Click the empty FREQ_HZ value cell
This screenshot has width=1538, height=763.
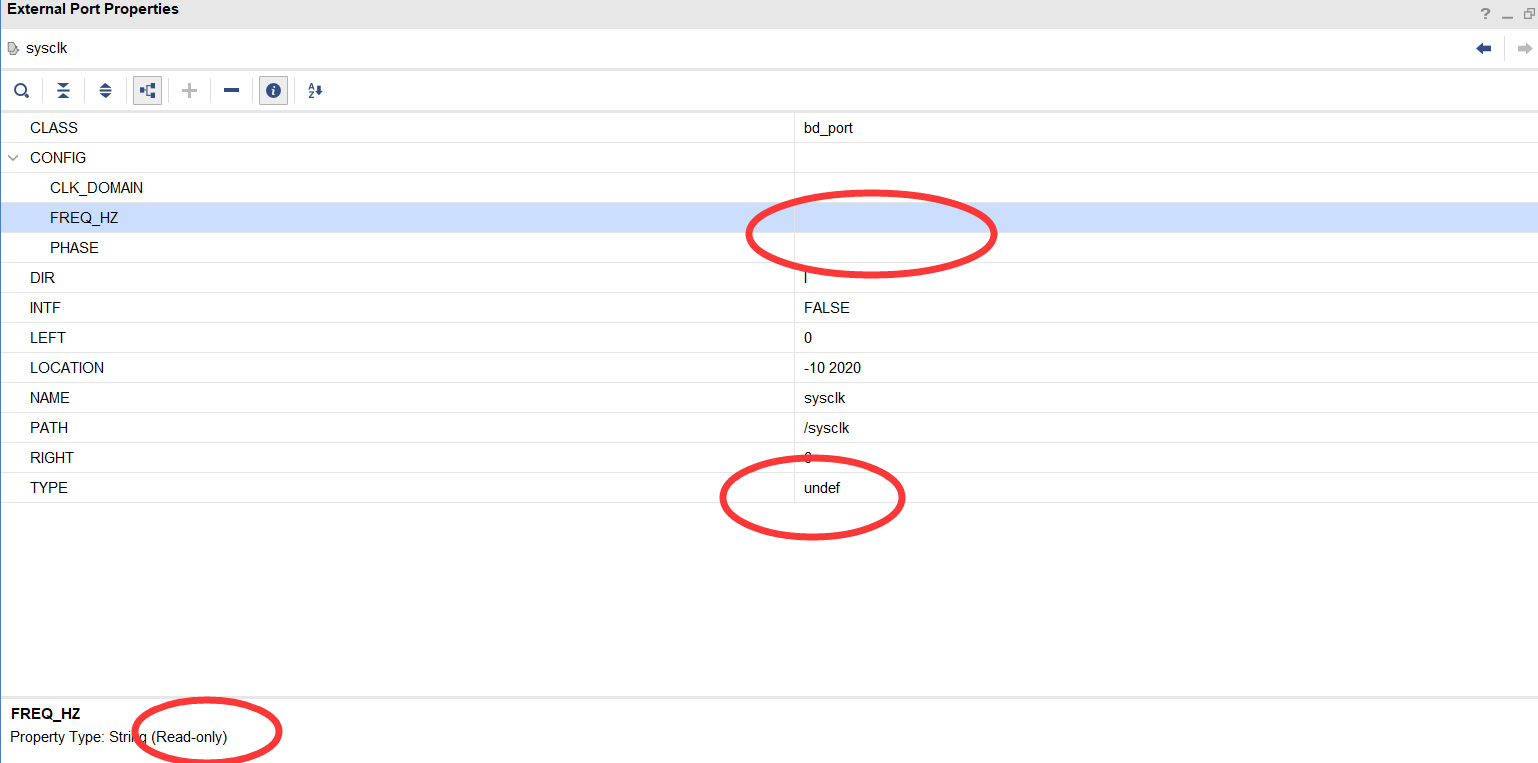pyautogui.click(x=900, y=217)
